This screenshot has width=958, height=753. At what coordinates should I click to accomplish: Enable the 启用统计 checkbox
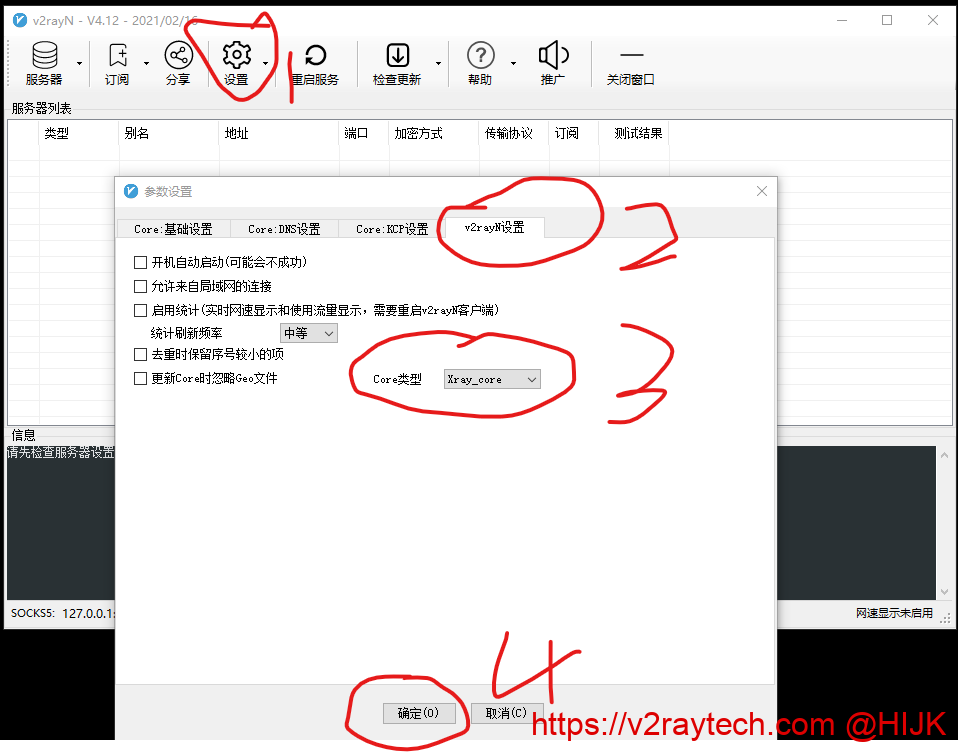point(141,311)
